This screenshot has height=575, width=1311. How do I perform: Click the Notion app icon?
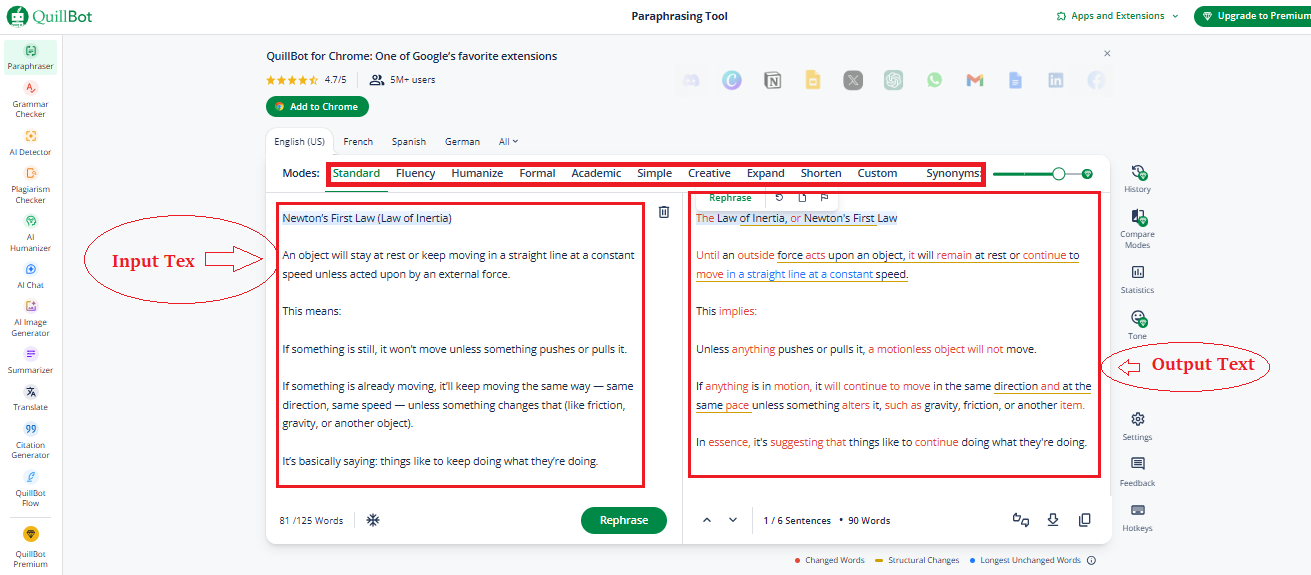coord(772,80)
